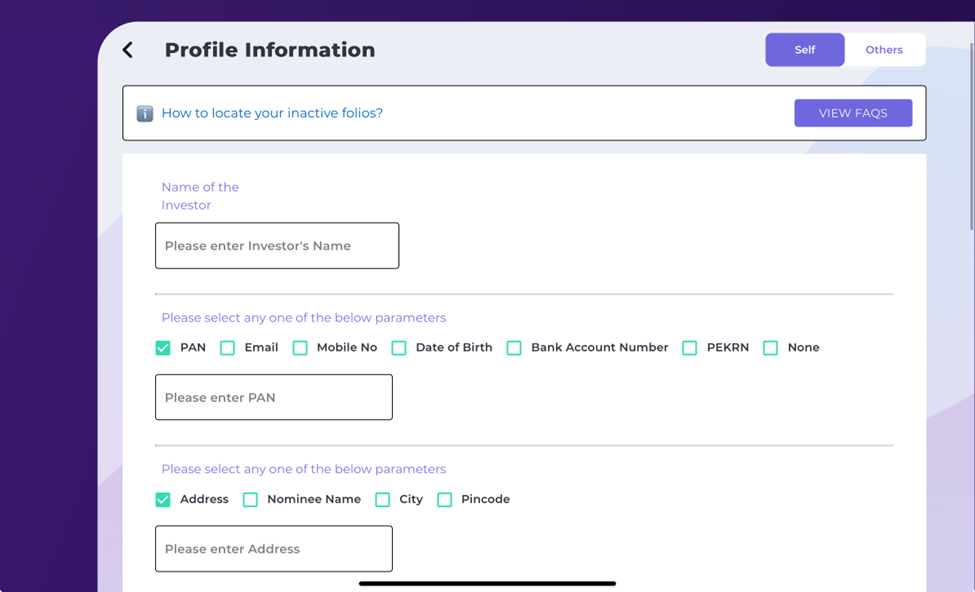This screenshot has width=975, height=592.
Task: Uncheck the PAN checkbox
Action: pyautogui.click(x=163, y=348)
